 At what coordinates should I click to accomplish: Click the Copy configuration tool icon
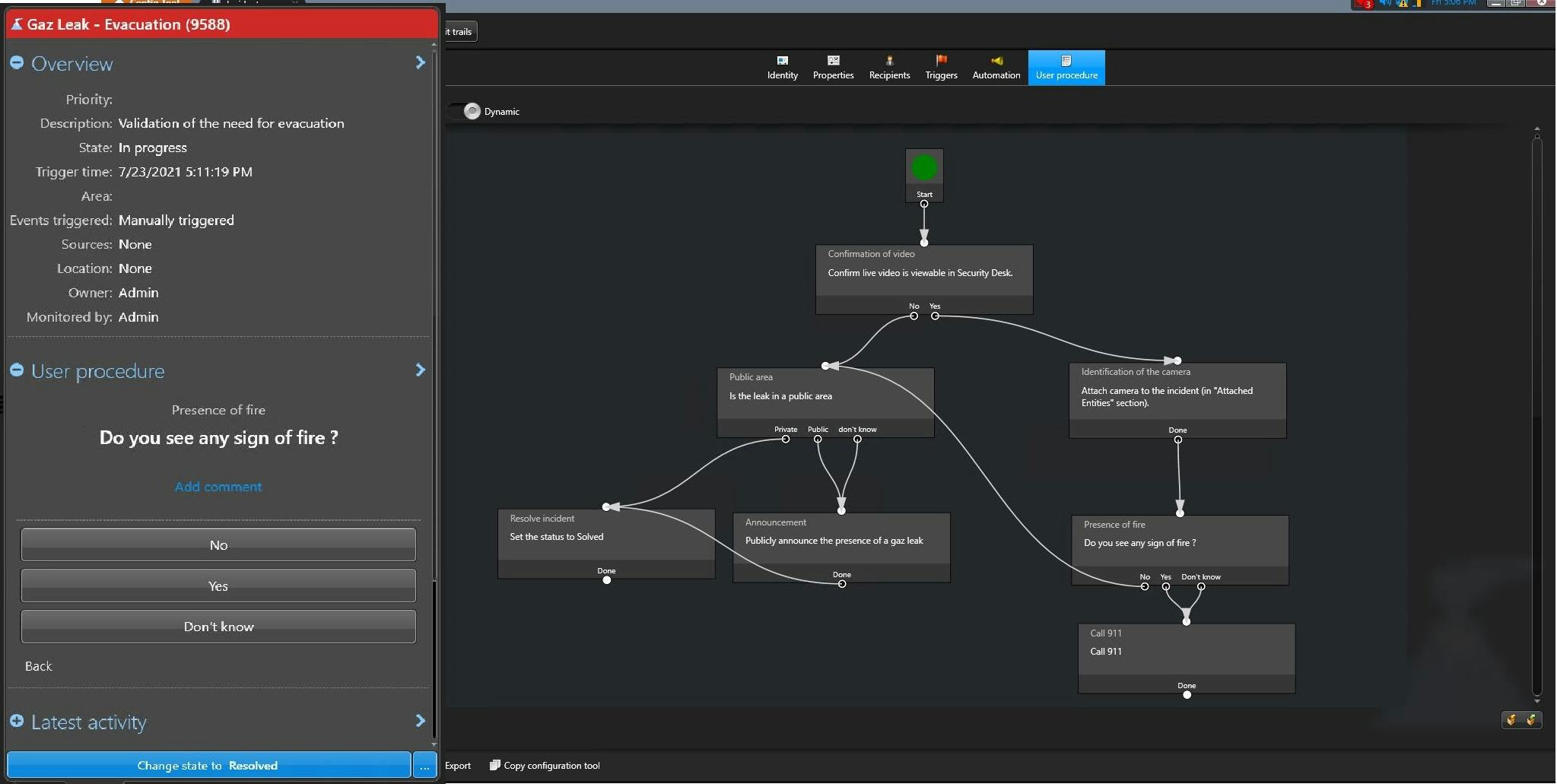pyautogui.click(x=495, y=765)
